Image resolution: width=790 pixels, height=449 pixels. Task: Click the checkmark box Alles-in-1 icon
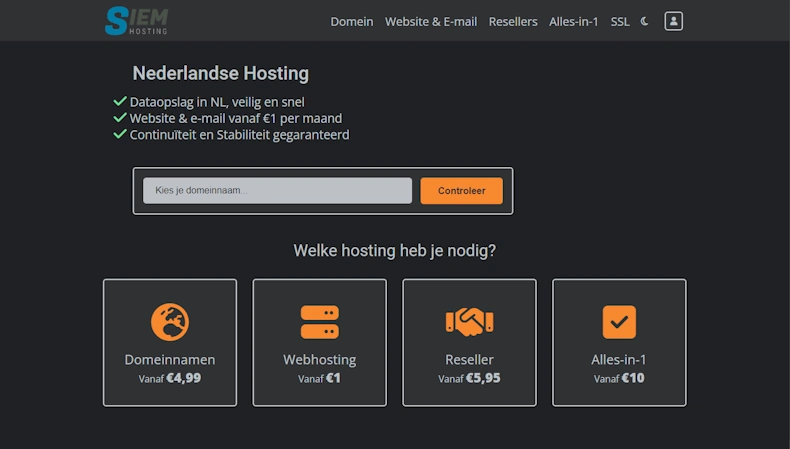[619, 321]
